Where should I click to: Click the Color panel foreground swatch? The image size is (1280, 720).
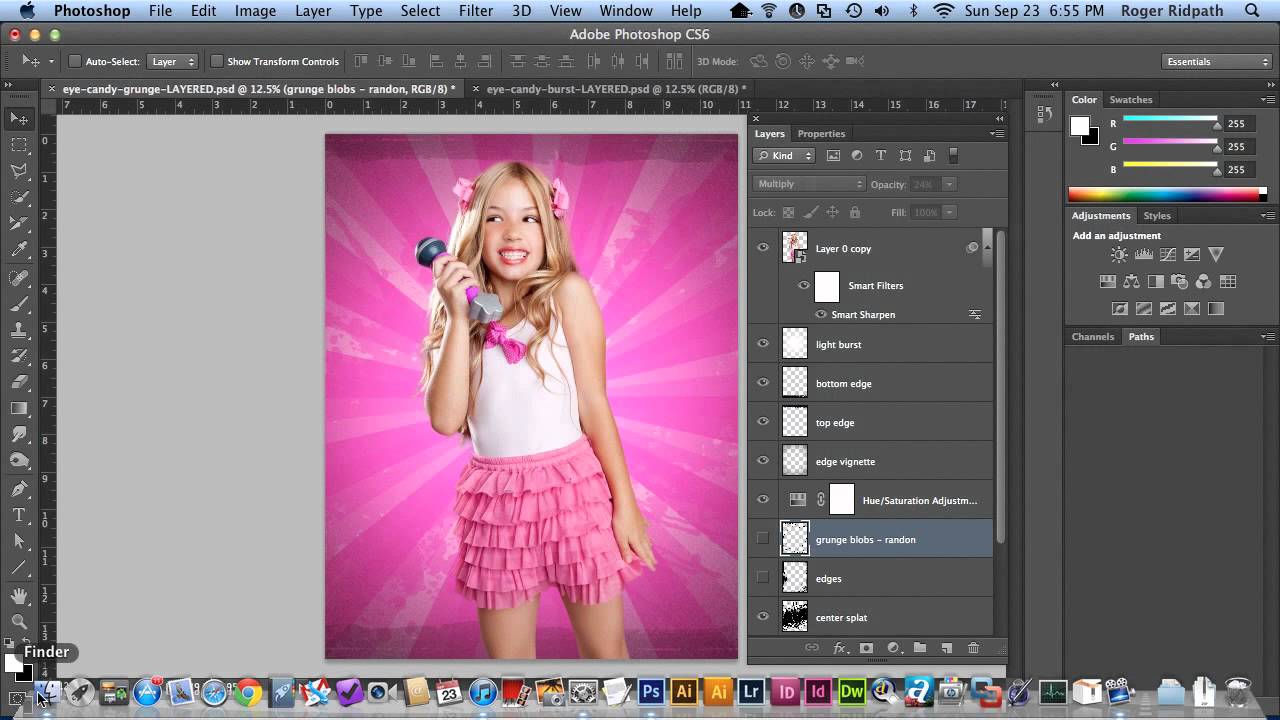pos(1080,127)
